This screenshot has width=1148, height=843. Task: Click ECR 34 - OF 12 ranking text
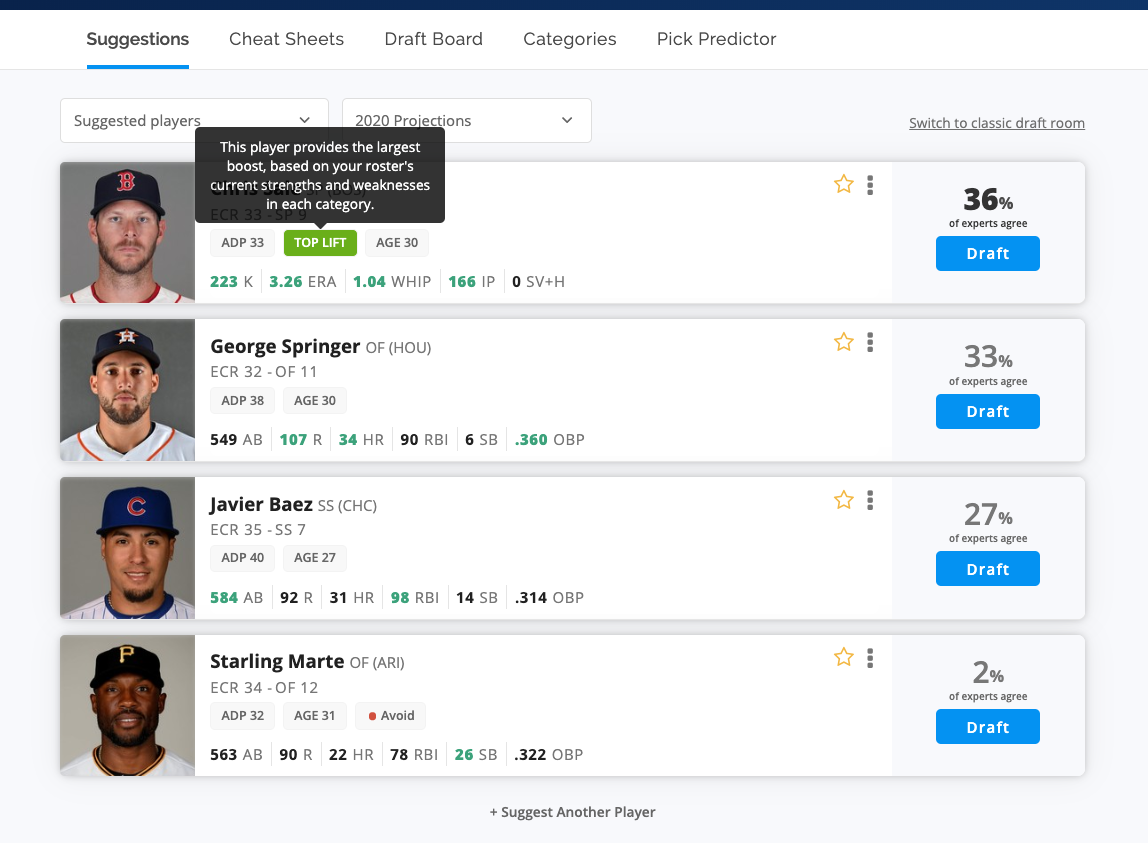(x=264, y=688)
